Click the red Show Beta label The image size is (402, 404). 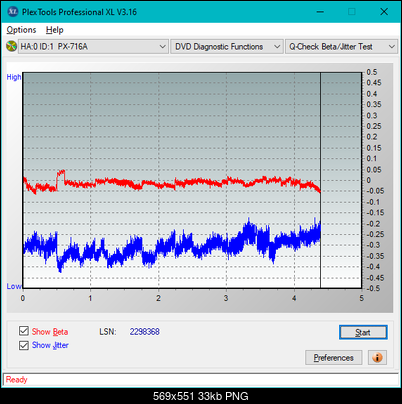click(50, 332)
